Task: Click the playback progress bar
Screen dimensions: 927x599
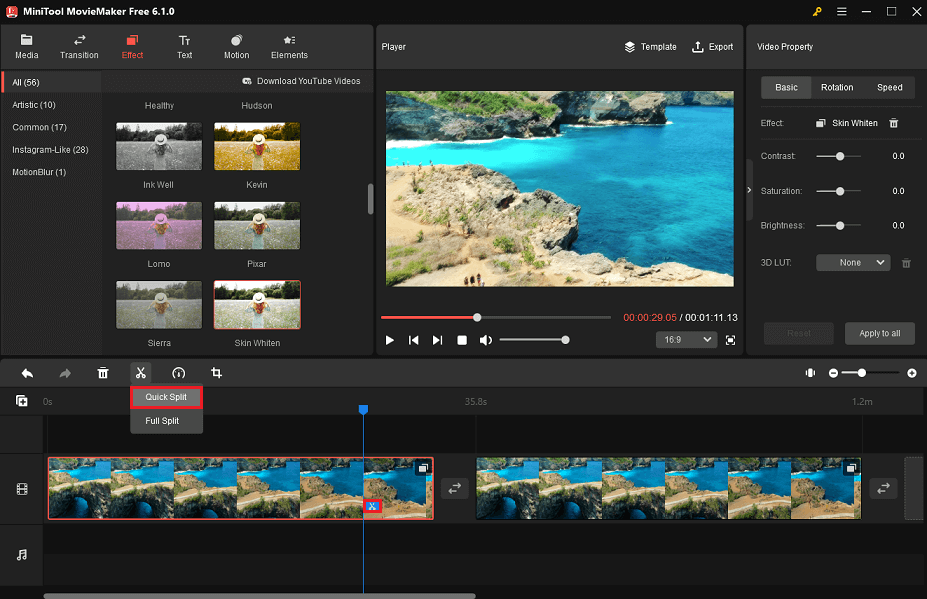Action: click(496, 318)
